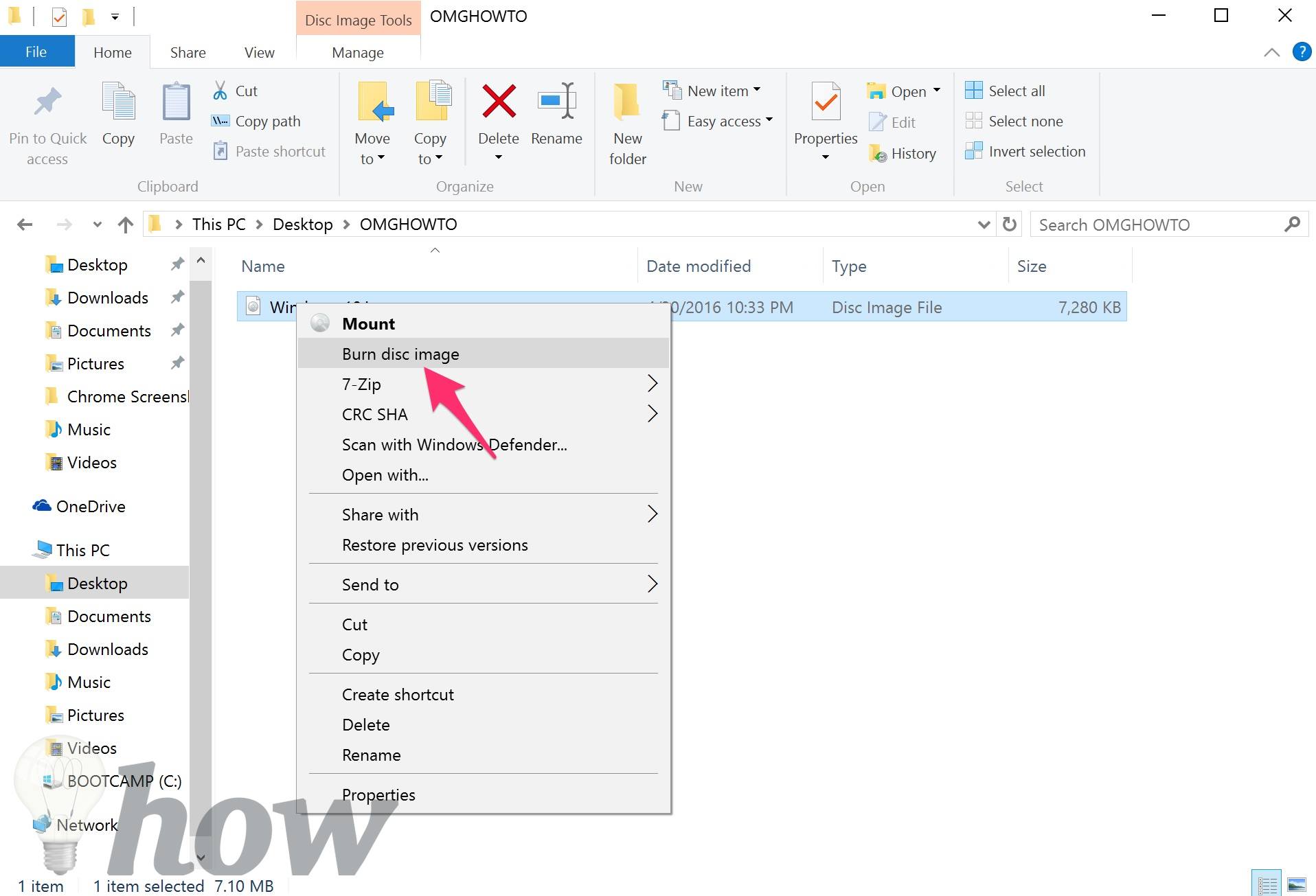Choose Burn disc image
Image resolution: width=1316 pixels, height=896 pixels.
(x=484, y=354)
